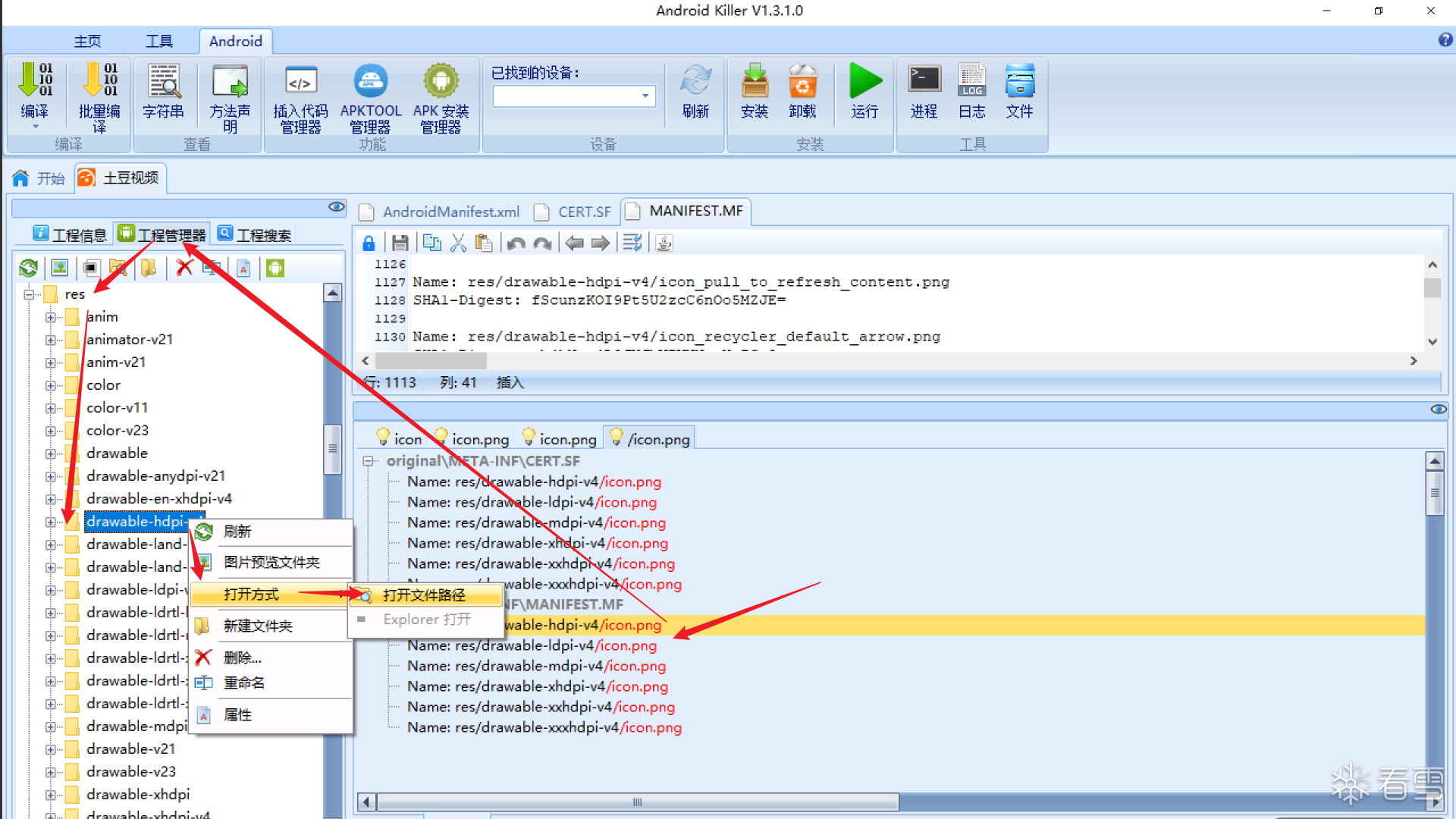
Task: Click the scissors cut icon
Action: pyautogui.click(x=458, y=243)
